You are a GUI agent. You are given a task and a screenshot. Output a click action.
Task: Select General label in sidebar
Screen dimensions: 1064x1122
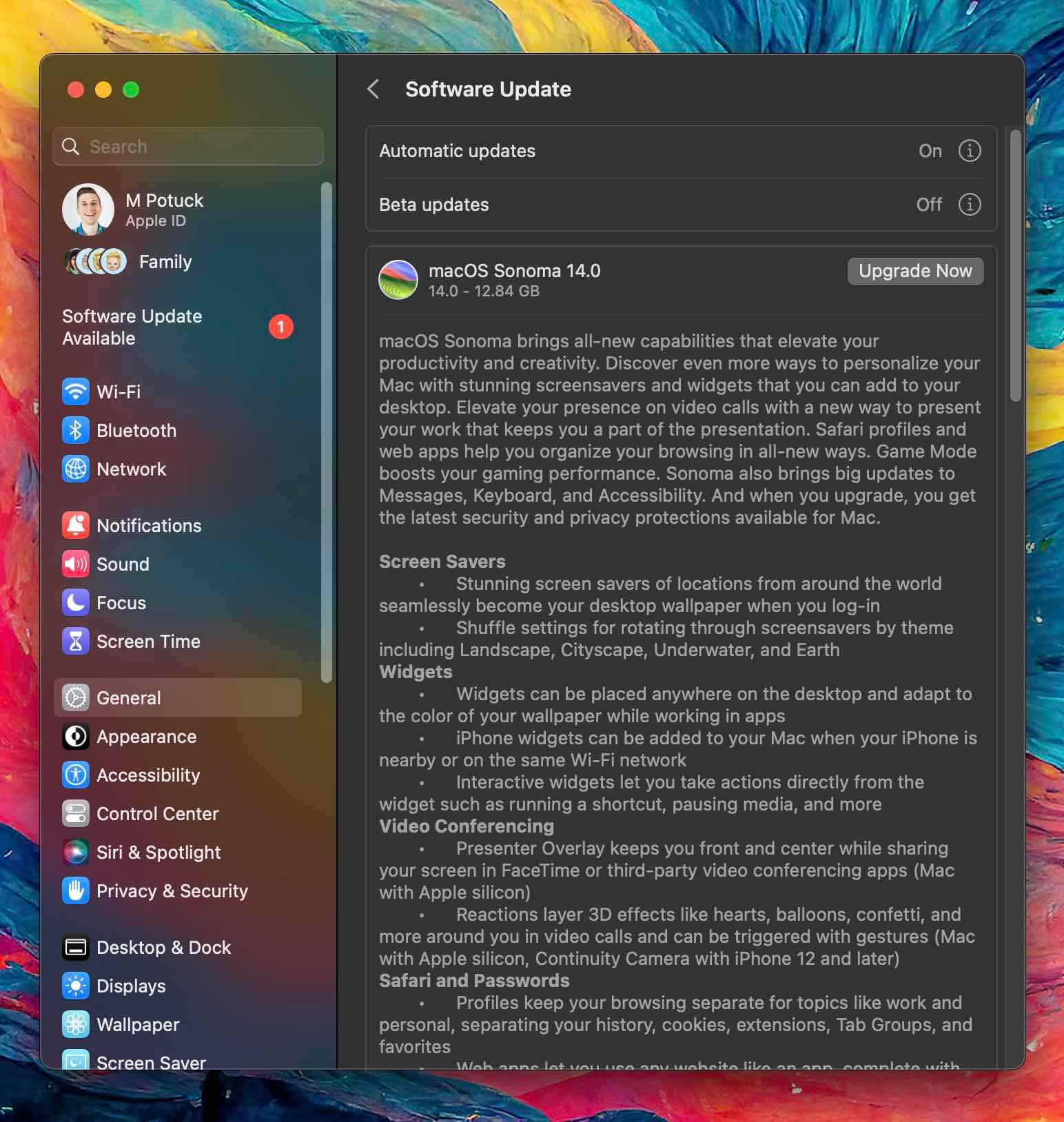tap(128, 697)
